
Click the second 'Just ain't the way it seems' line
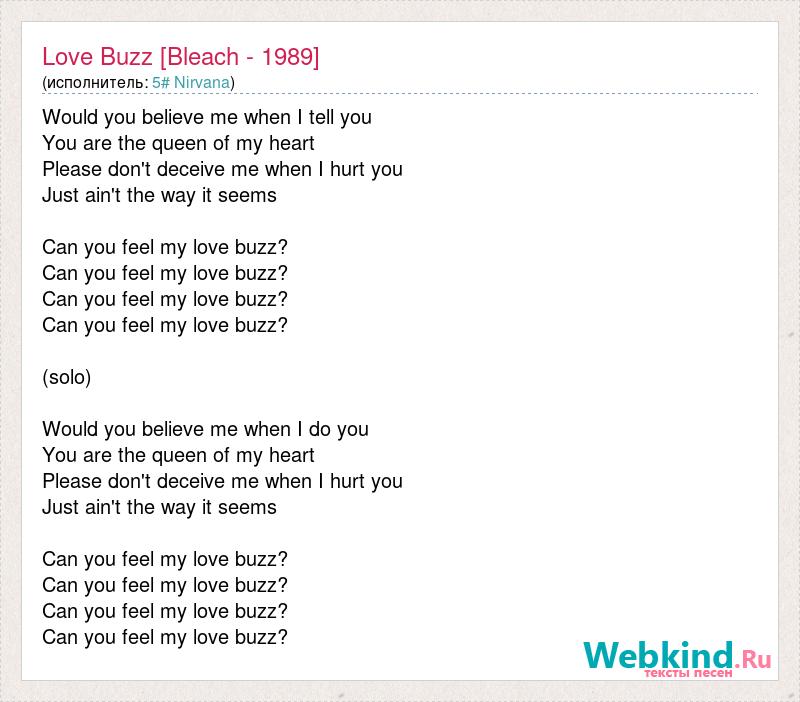point(159,508)
